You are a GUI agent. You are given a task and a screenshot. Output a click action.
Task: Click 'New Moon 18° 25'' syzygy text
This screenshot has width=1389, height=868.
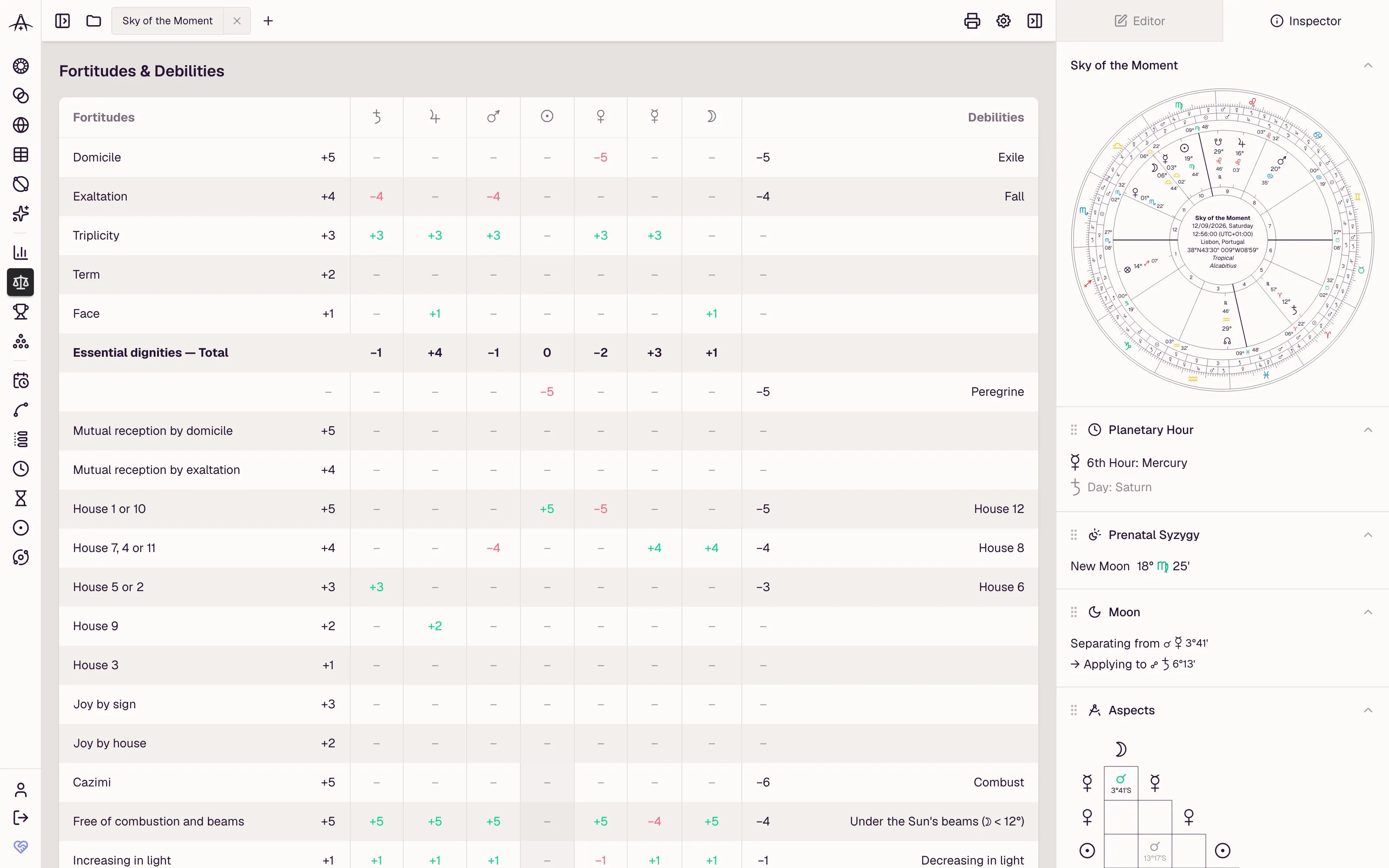click(1129, 567)
